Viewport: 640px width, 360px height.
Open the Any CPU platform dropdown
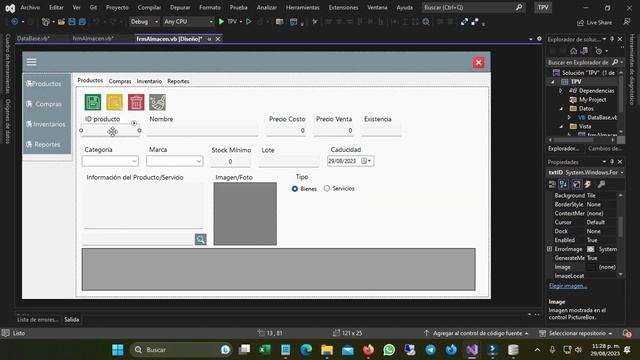click(x=188, y=22)
